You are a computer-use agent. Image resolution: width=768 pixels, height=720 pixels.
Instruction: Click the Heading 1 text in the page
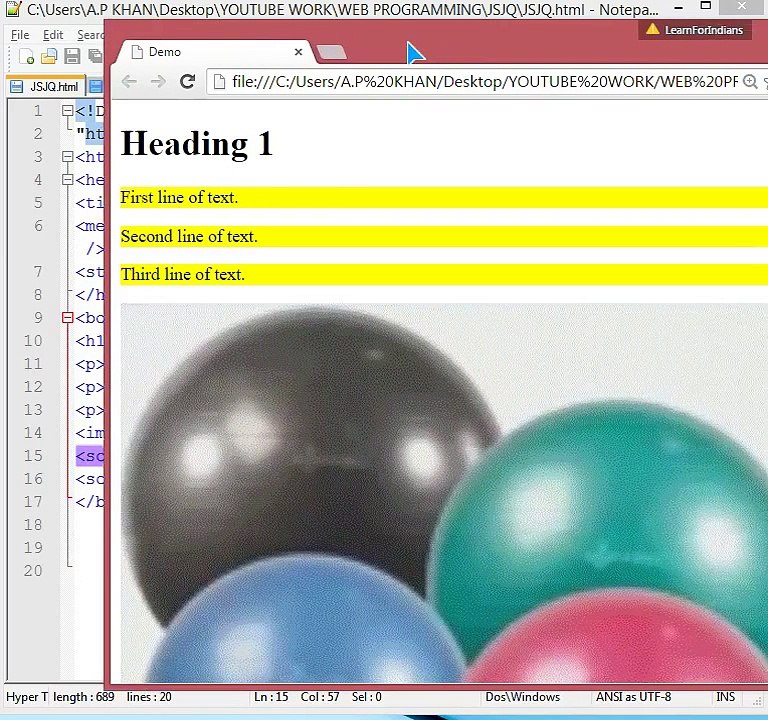point(196,144)
